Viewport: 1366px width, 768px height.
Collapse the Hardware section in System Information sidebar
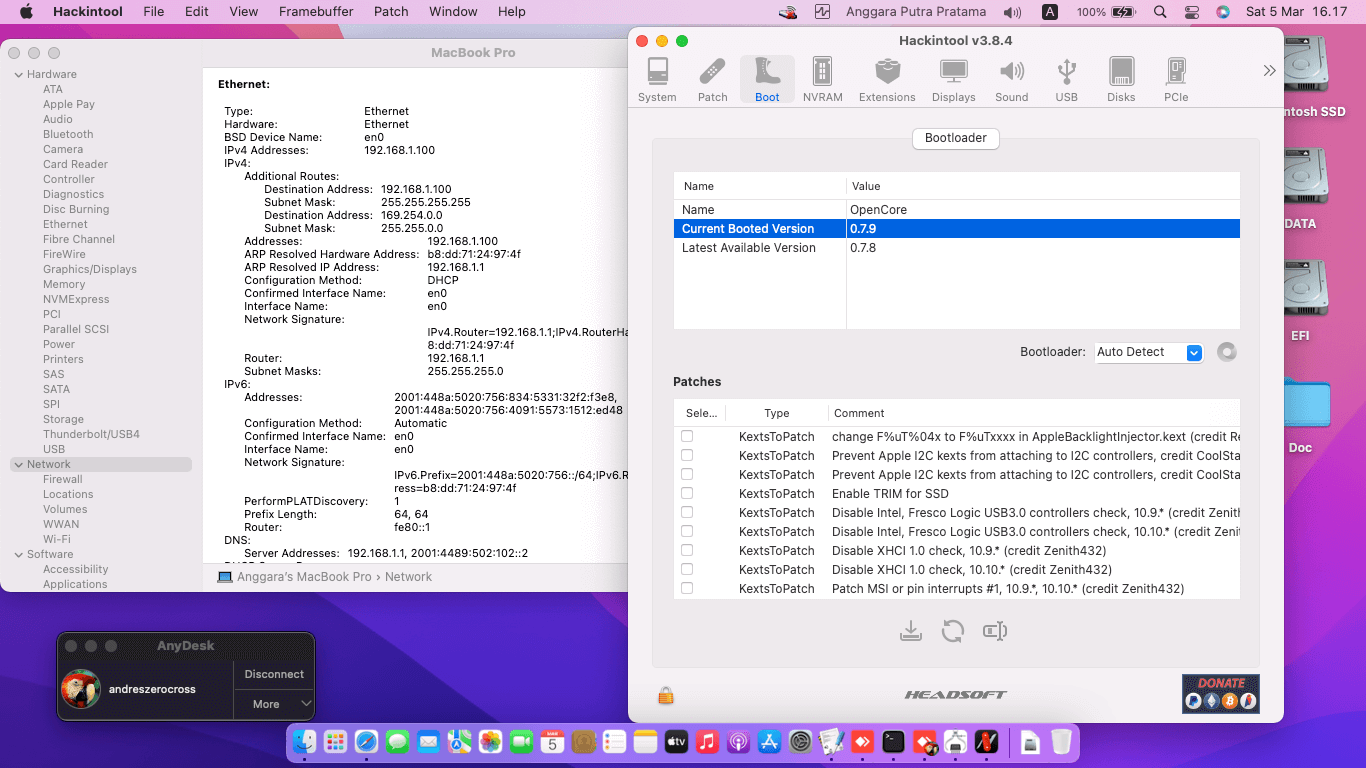[x=18, y=74]
